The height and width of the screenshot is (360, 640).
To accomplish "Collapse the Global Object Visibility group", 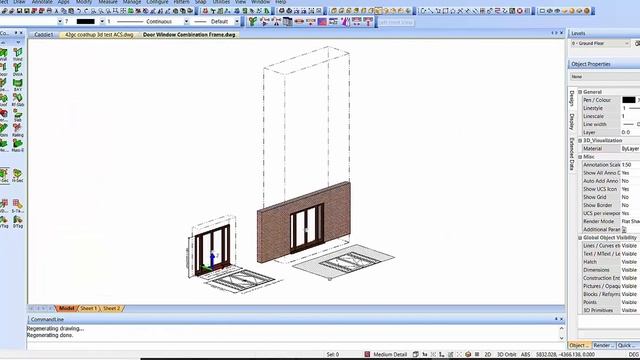I will 580,238.
